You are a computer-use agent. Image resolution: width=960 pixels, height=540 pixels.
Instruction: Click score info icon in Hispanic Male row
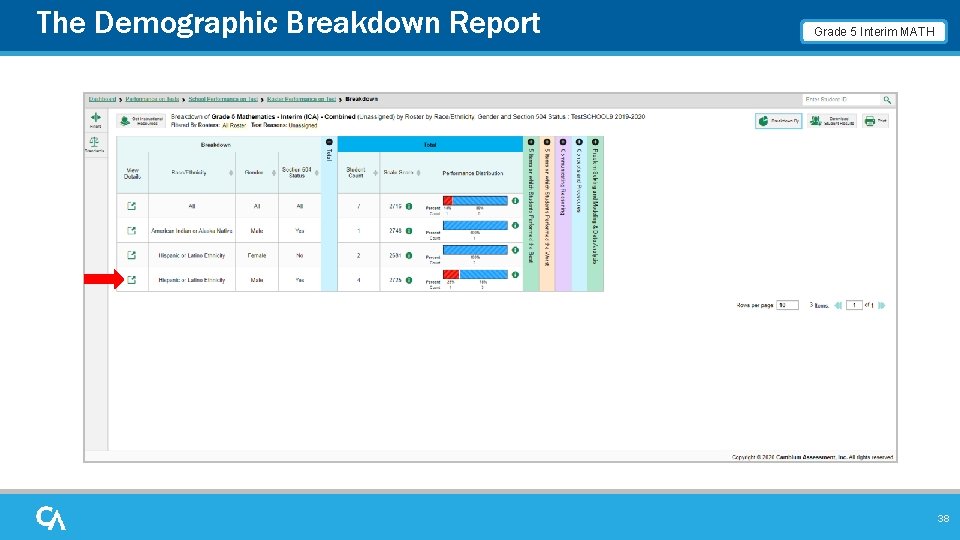pos(409,280)
